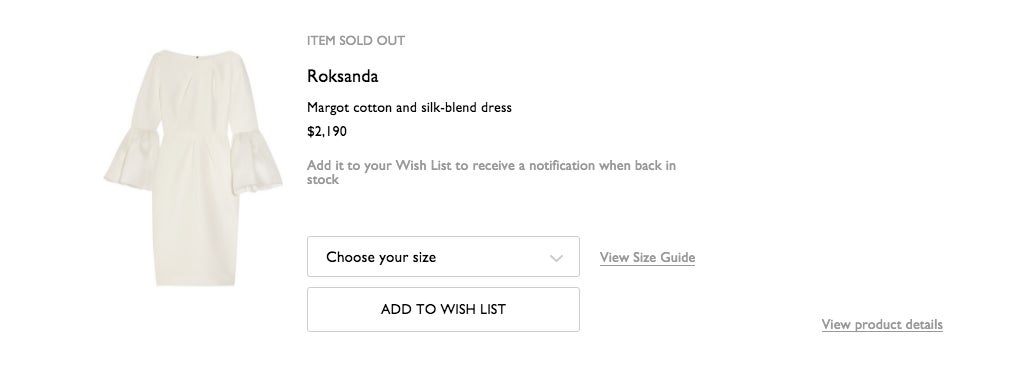Click the word "Guide" in size guide link
The width and height of the screenshot is (1009, 370).
(x=677, y=257)
